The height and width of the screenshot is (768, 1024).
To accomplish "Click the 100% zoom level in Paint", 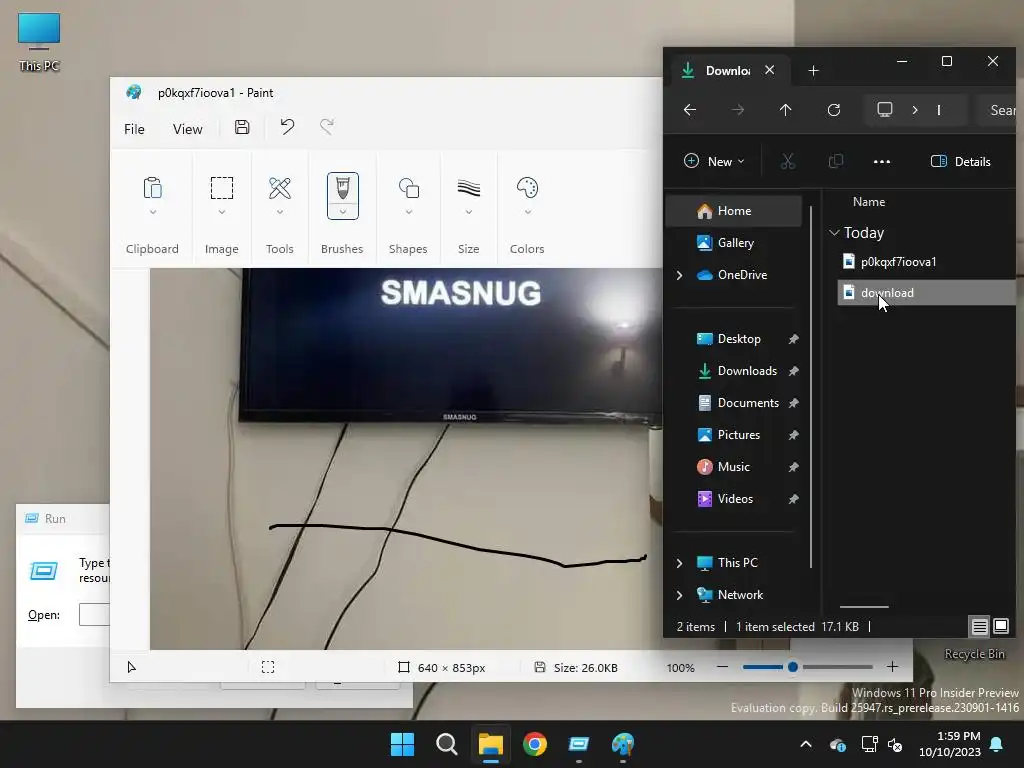I will pos(680,667).
